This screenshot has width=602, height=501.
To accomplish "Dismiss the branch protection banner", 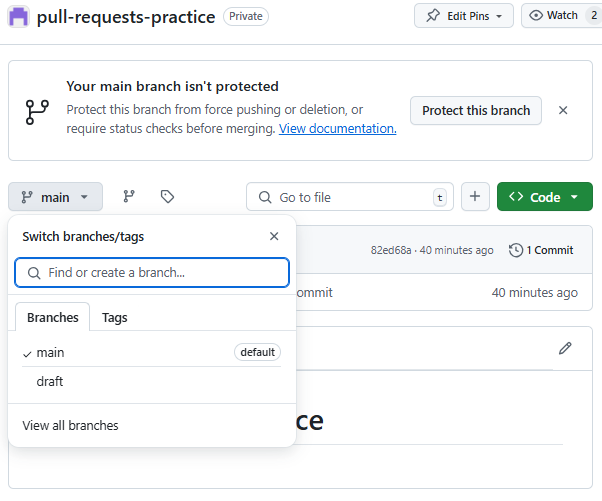I will click(x=563, y=110).
